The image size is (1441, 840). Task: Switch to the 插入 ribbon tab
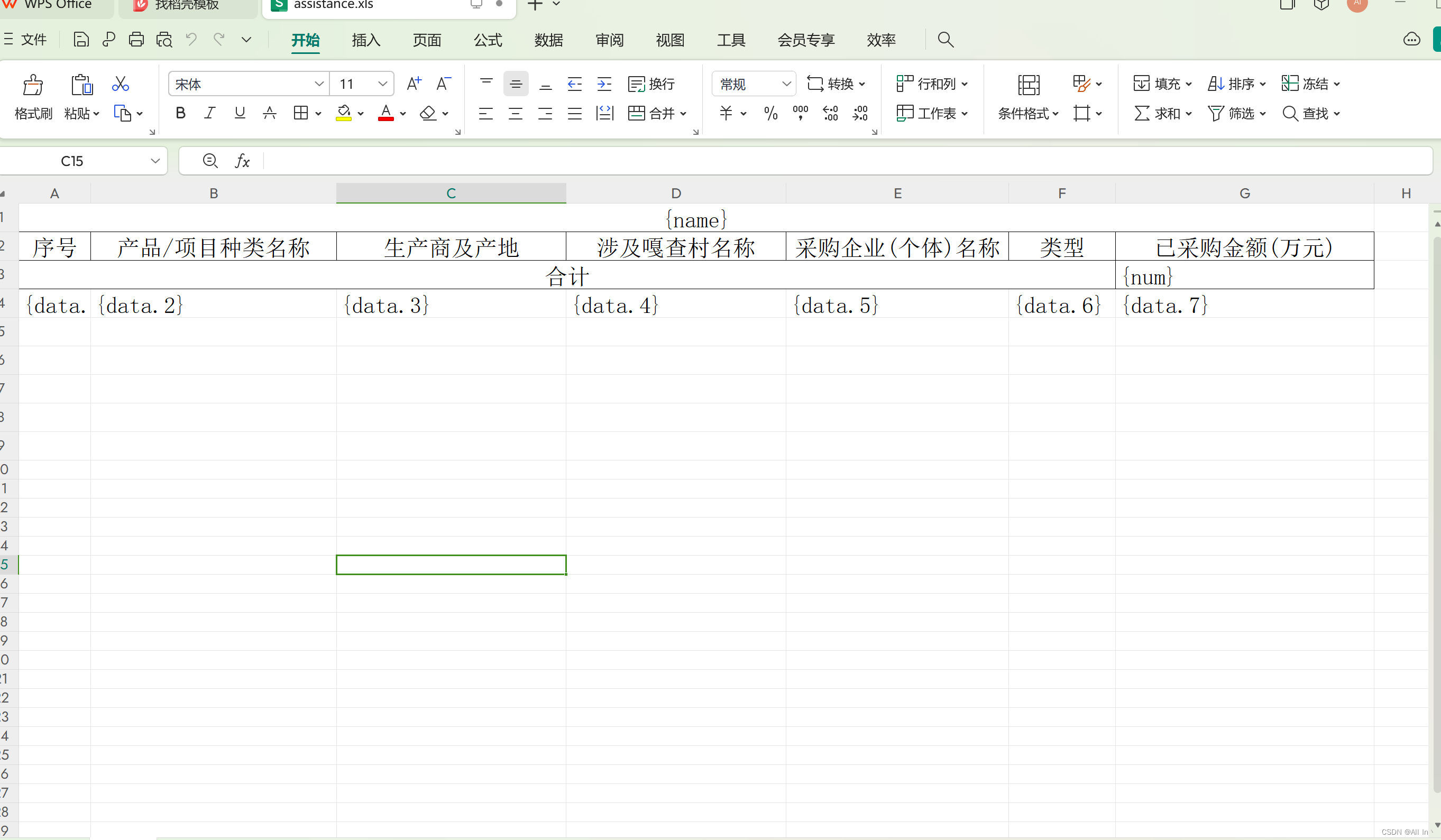pyautogui.click(x=365, y=40)
